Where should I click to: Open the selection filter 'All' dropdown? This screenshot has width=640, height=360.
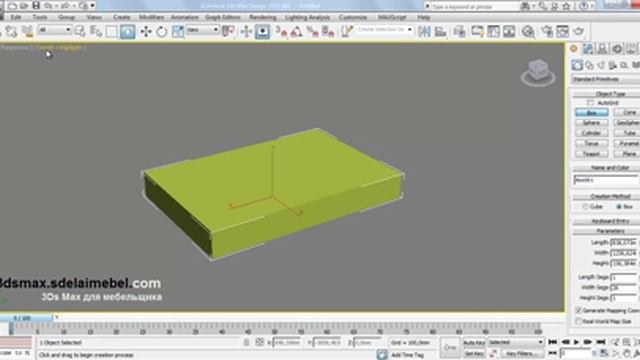(x=54, y=30)
